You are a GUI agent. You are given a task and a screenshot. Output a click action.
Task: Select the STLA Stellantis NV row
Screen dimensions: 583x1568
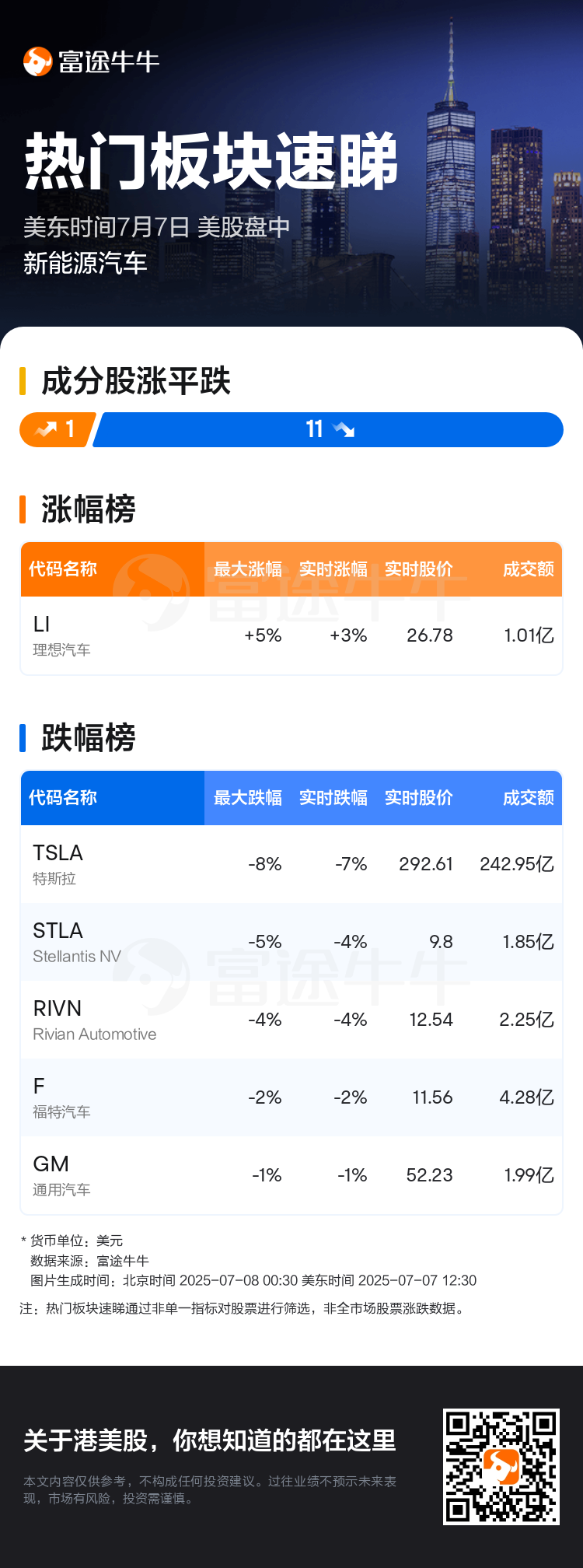291,942
